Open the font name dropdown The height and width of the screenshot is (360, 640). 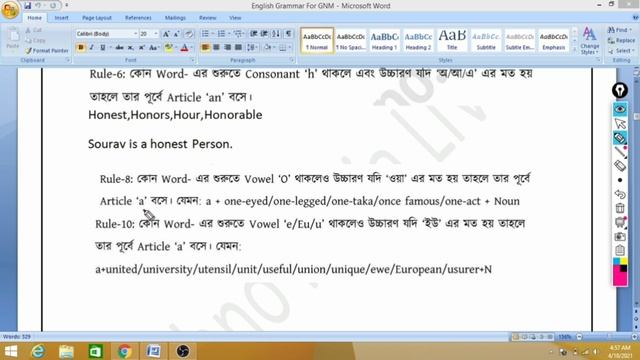pos(136,34)
